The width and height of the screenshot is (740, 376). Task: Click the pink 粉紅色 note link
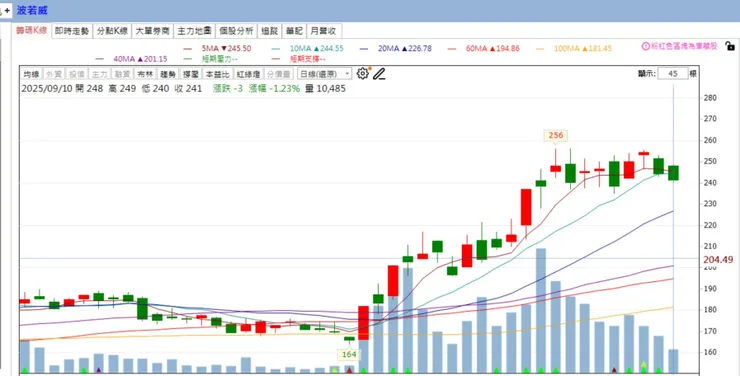[x=684, y=46]
